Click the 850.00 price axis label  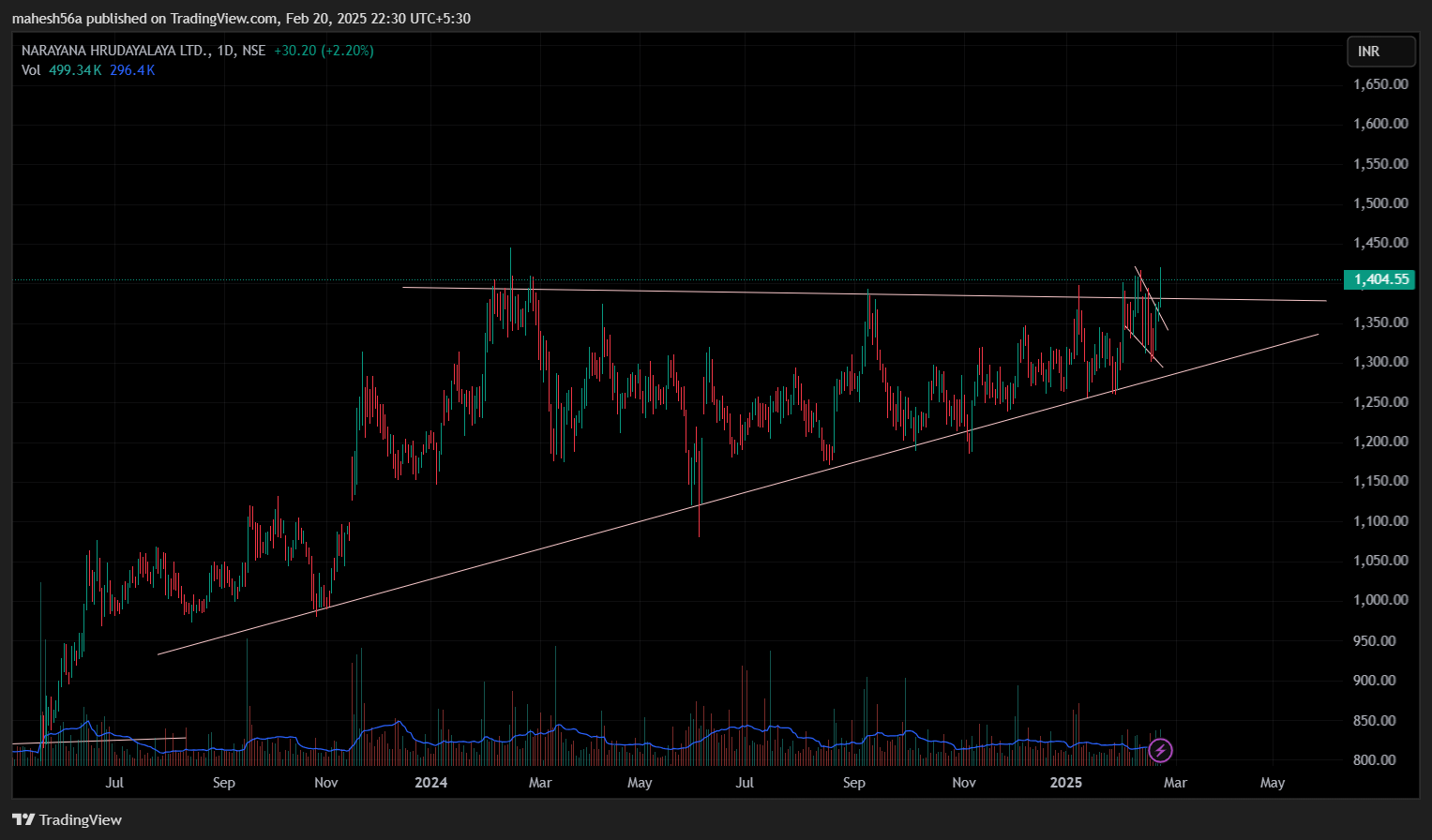click(1375, 720)
